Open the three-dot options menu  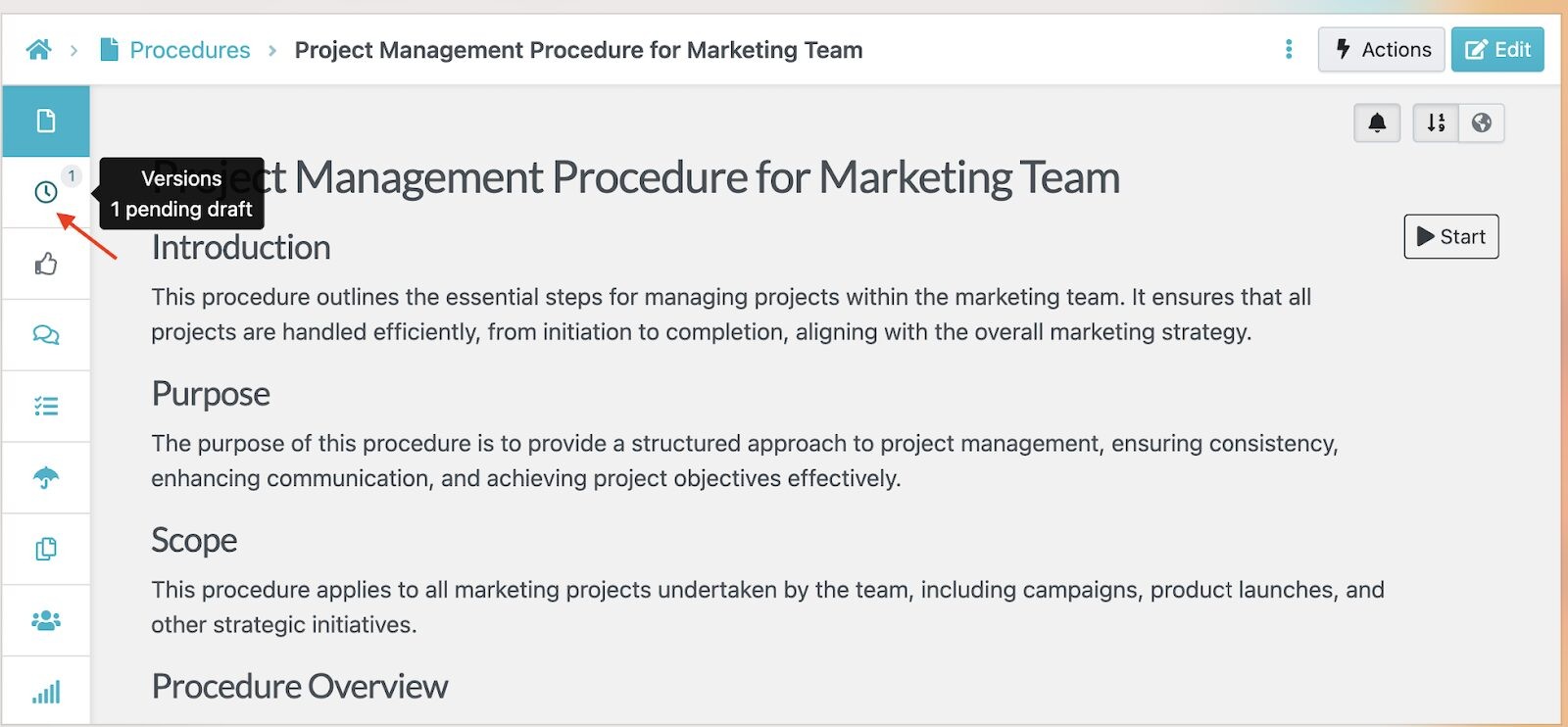coord(1288,49)
